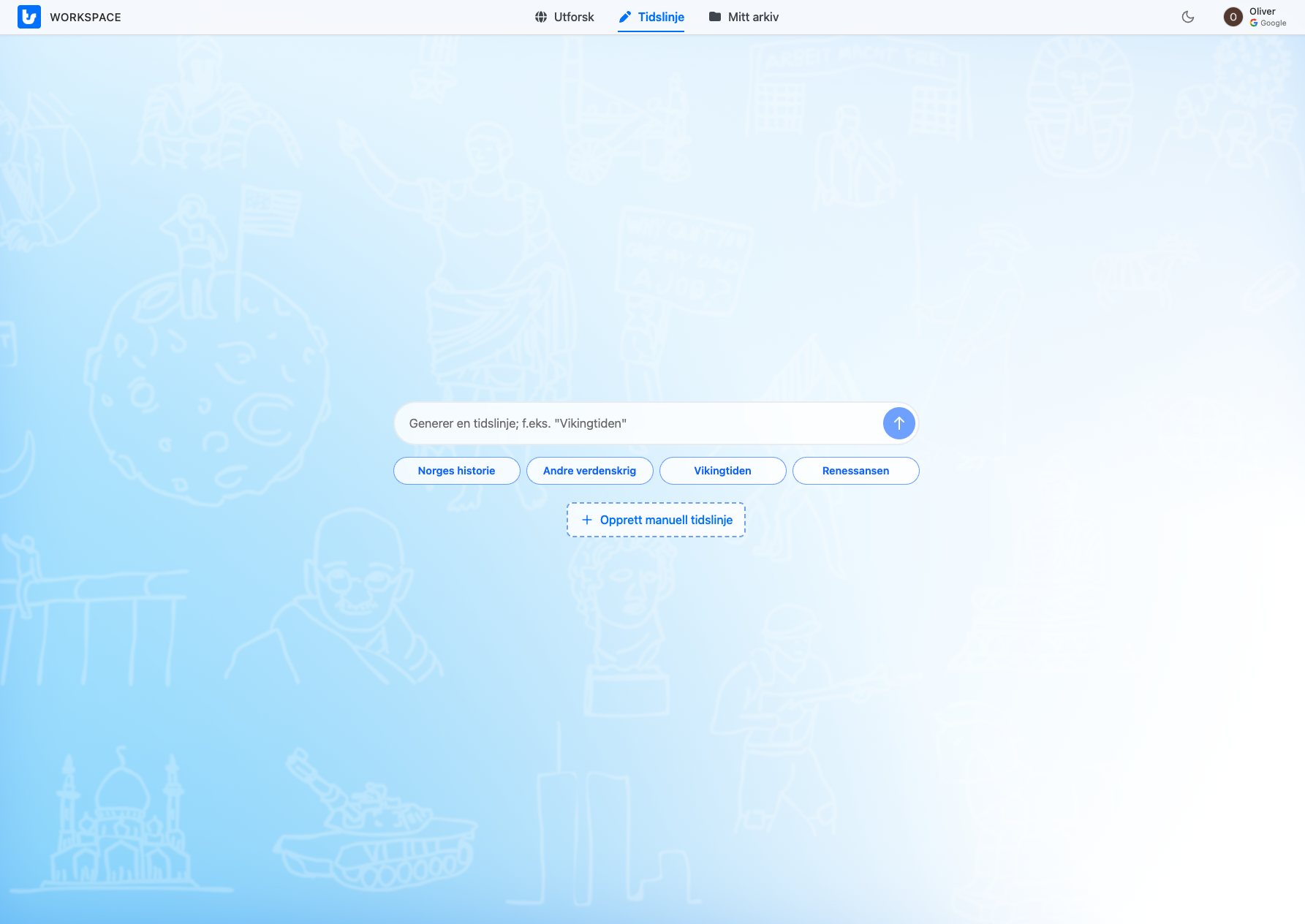Select the active Tidslinje tab
Viewport: 1305px width, 924px height.
click(660, 16)
